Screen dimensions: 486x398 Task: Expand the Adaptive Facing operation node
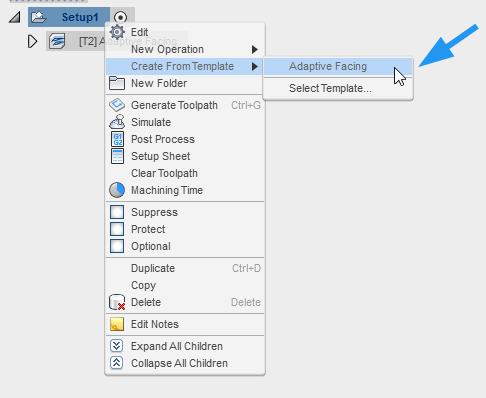(32, 41)
